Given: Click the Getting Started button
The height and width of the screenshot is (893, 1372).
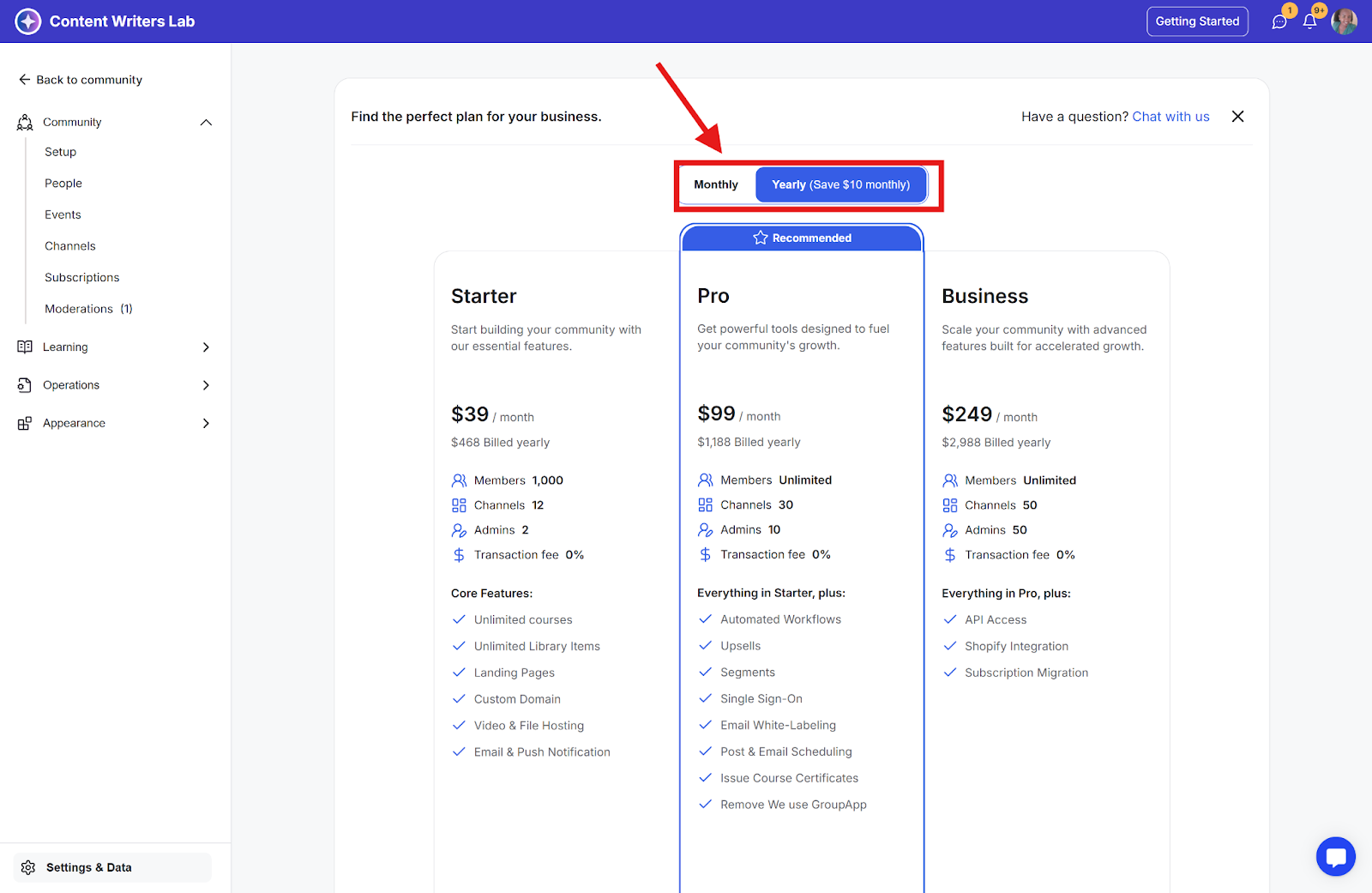Looking at the screenshot, I should tap(1197, 21).
